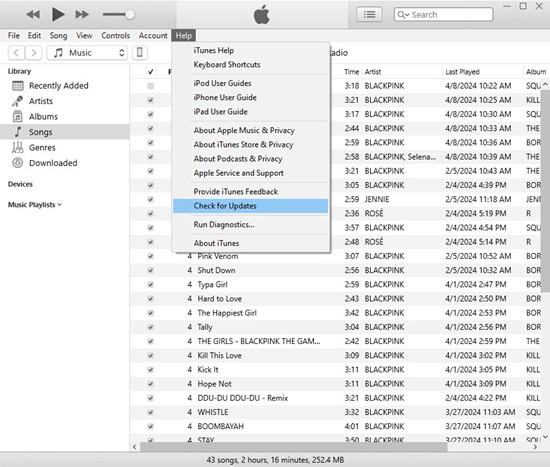Click the Devices sidebar heading
This screenshot has width=550, height=467.
tap(20, 184)
